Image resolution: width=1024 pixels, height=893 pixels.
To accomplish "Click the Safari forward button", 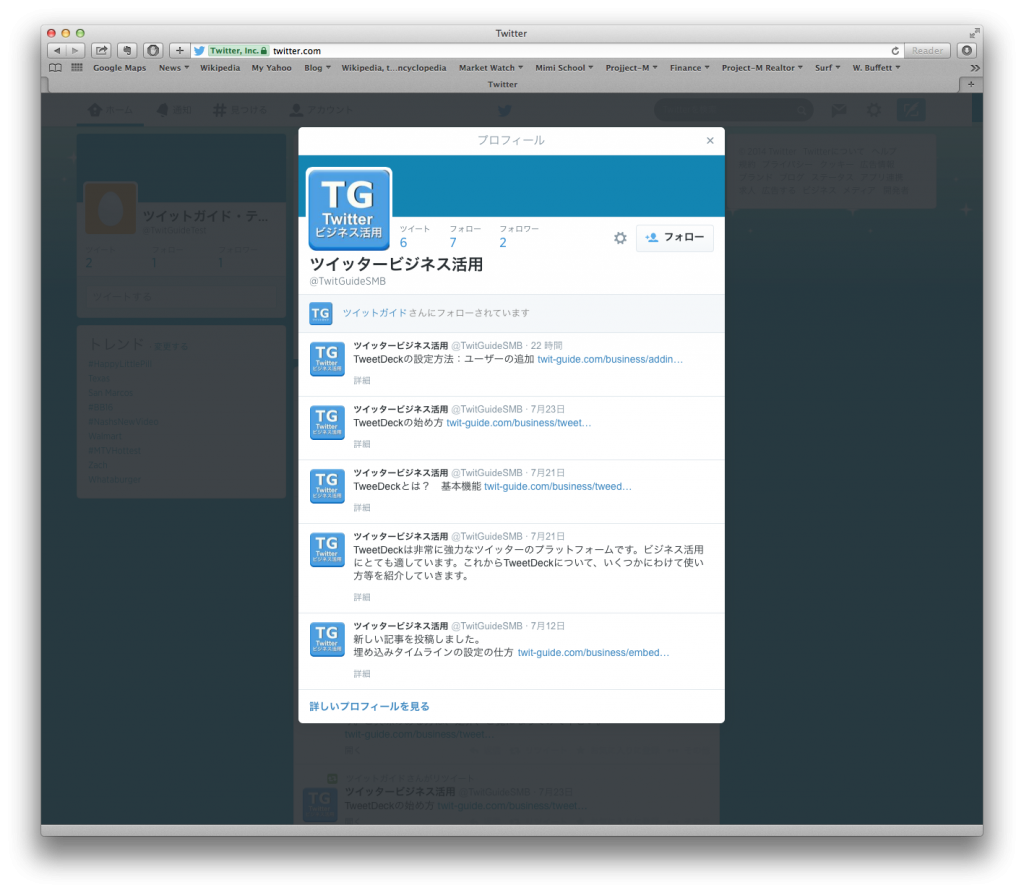I will coord(75,50).
